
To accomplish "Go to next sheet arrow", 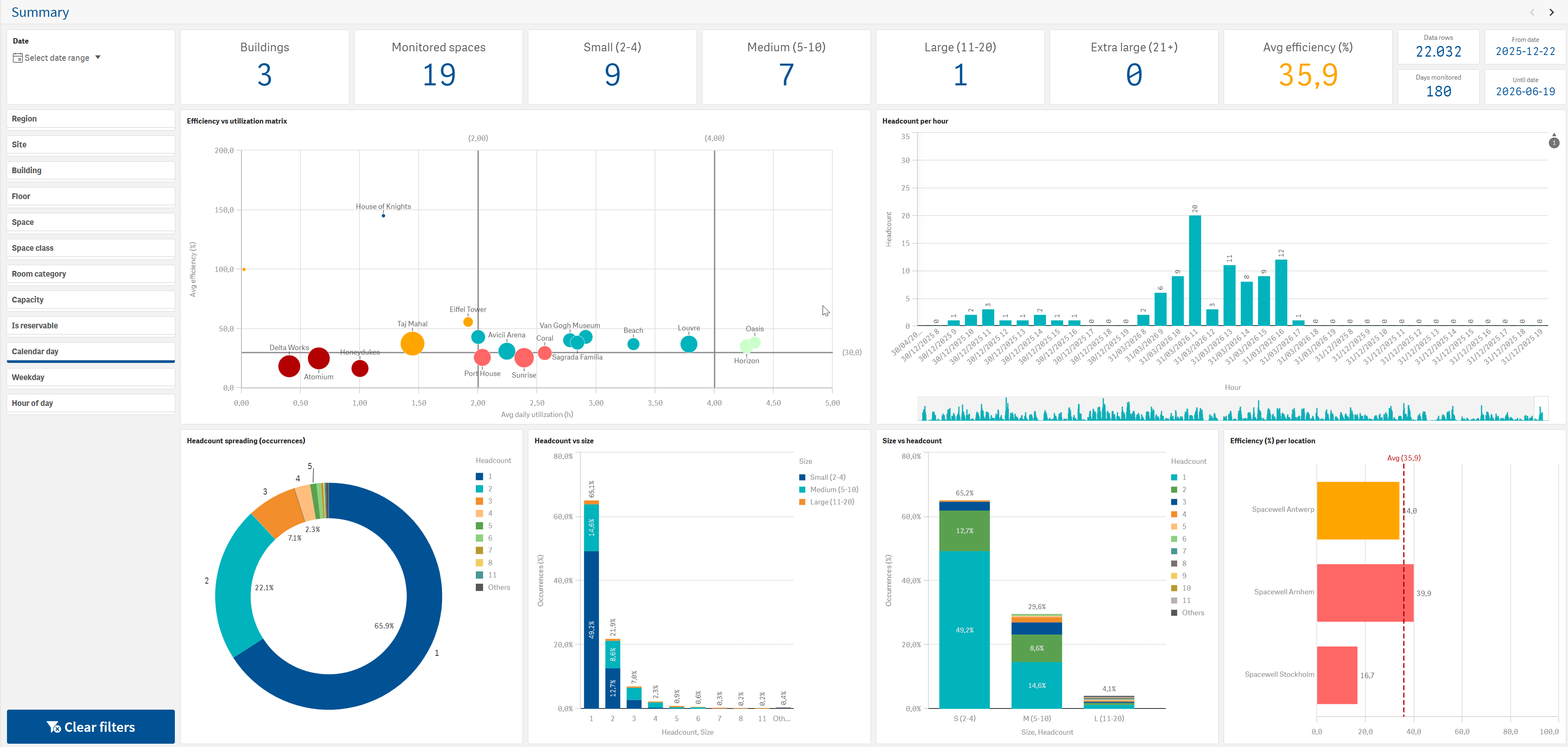I will point(1551,12).
